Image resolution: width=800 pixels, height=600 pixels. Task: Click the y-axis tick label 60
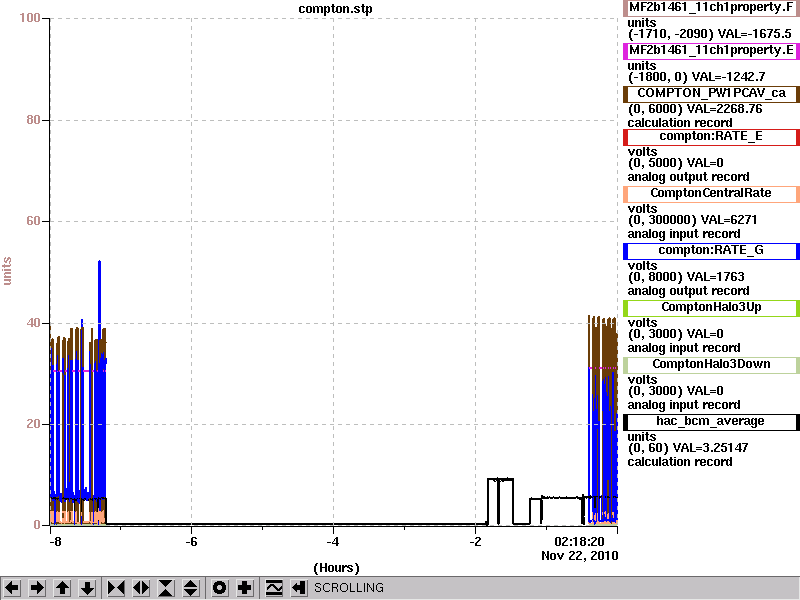[x=33, y=221]
